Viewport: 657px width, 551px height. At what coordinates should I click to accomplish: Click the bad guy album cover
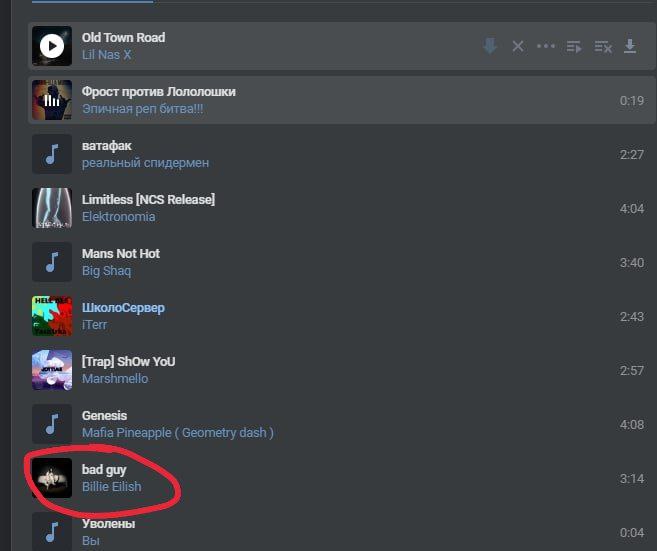click(x=52, y=478)
